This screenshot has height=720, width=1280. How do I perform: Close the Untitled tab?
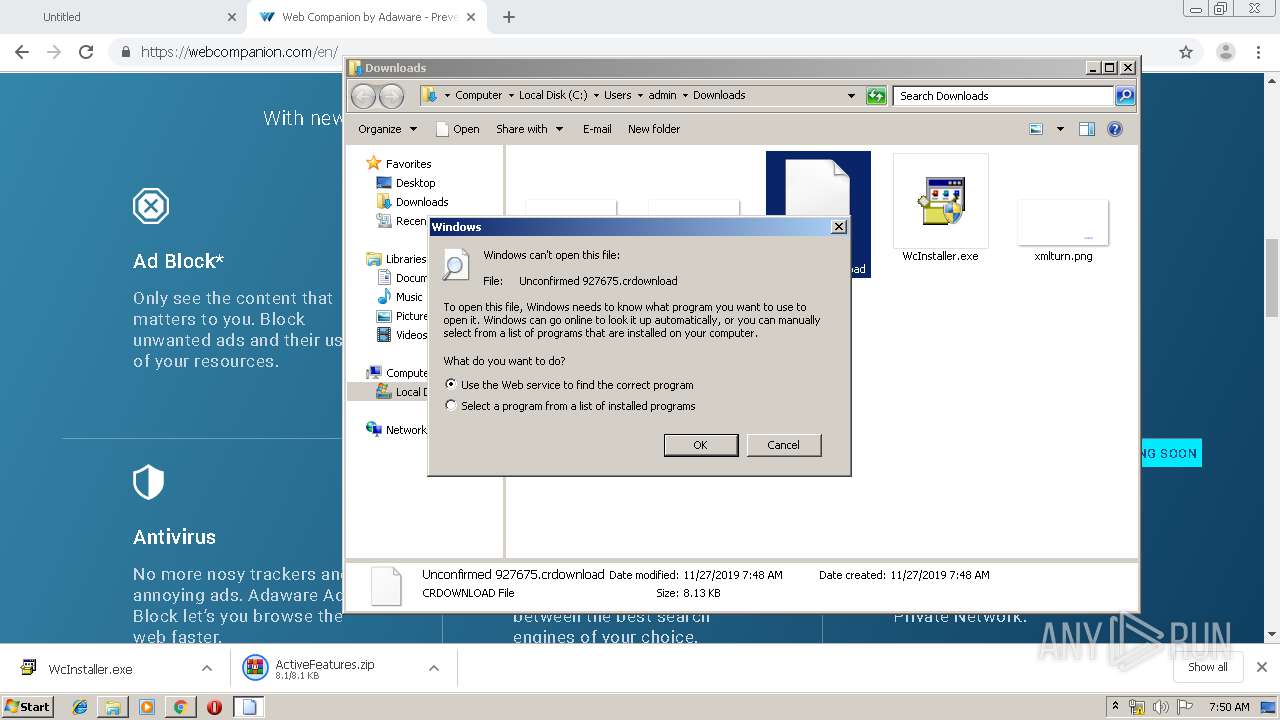pyautogui.click(x=232, y=17)
